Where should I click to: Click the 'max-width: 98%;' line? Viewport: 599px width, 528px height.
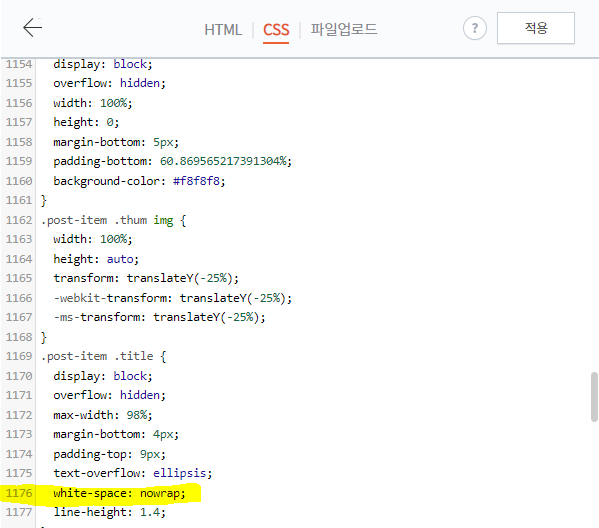coord(103,415)
